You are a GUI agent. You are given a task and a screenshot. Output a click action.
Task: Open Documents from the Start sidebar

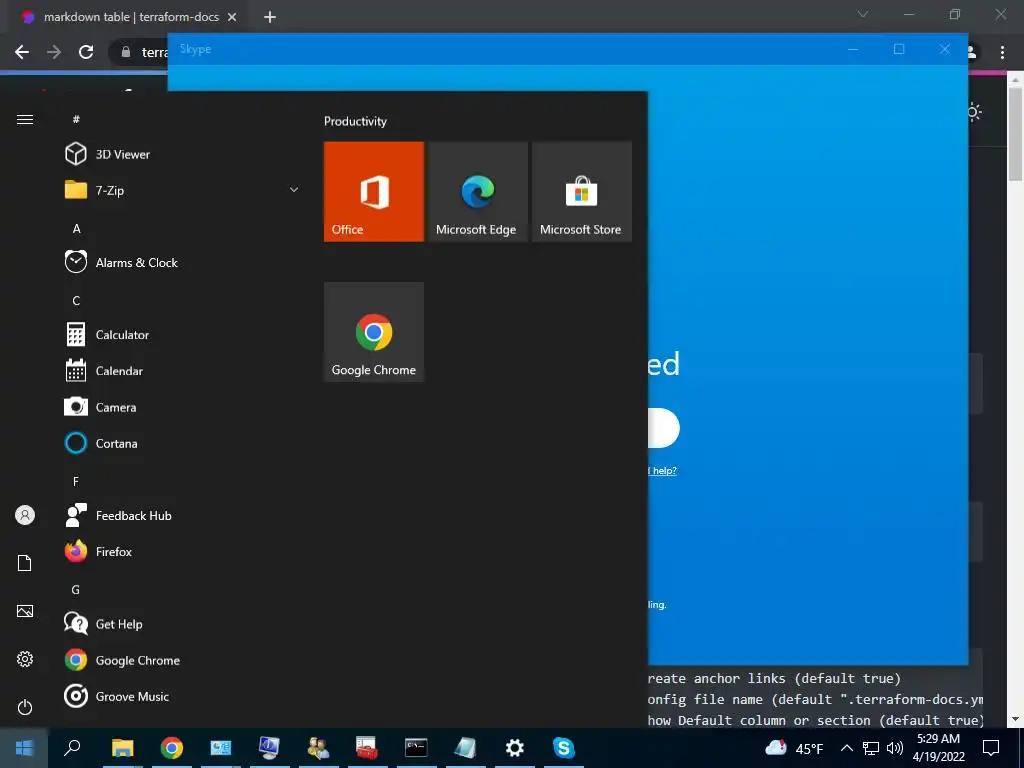click(x=25, y=563)
